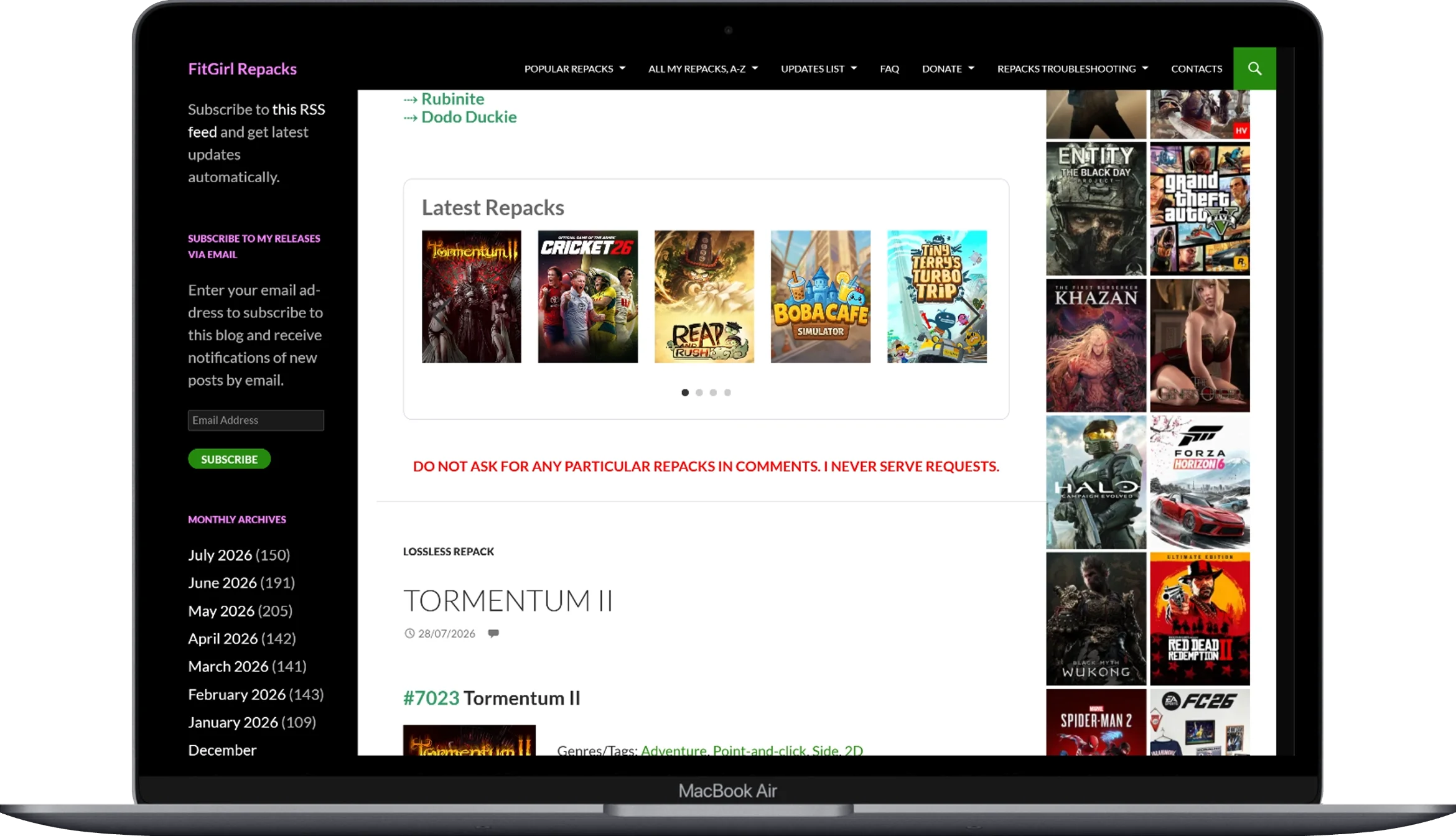Open the red-dress woman cover thumbnail
Viewport: 1456px width, 836px height.
pos(1200,346)
